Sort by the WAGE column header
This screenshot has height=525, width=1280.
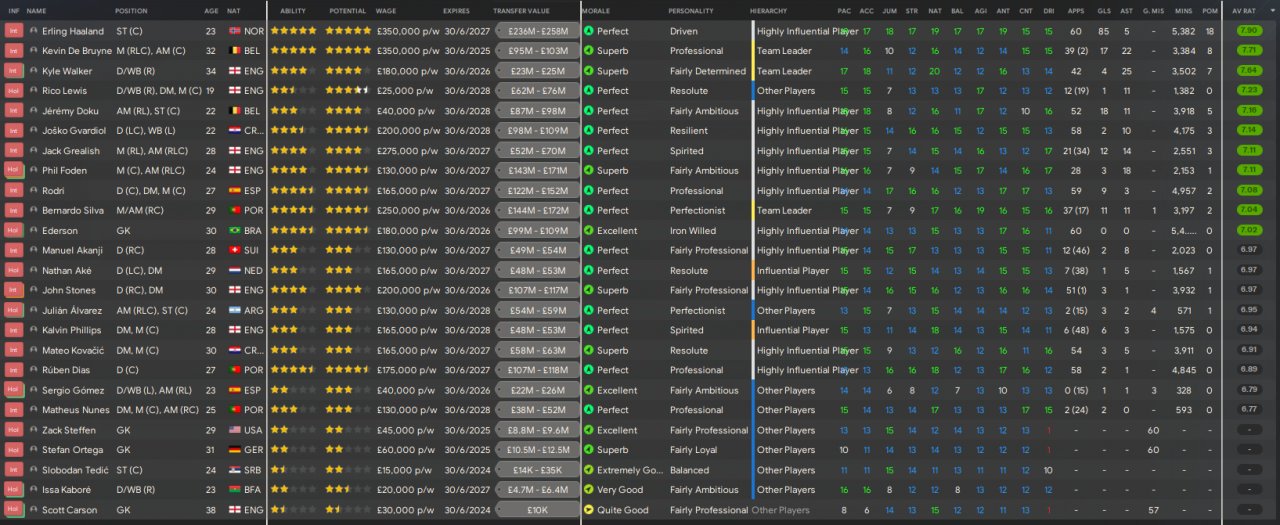tap(386, 11)
